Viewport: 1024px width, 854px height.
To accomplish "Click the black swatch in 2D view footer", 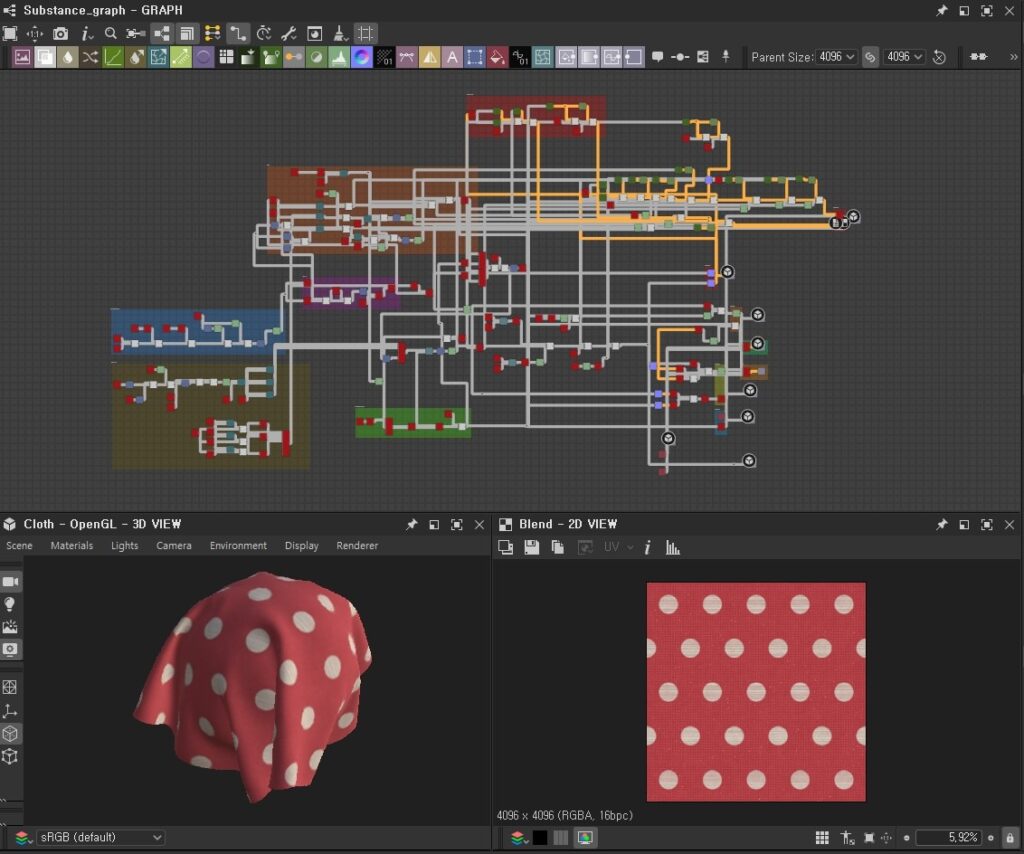I will point(539,837).
